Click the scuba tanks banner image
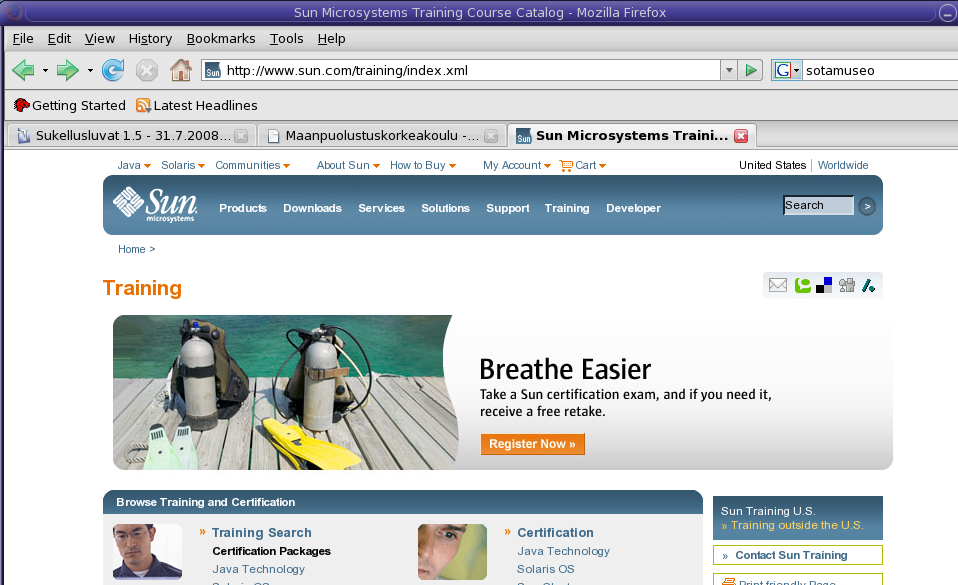The image size is (958, 585). point(286,392)
